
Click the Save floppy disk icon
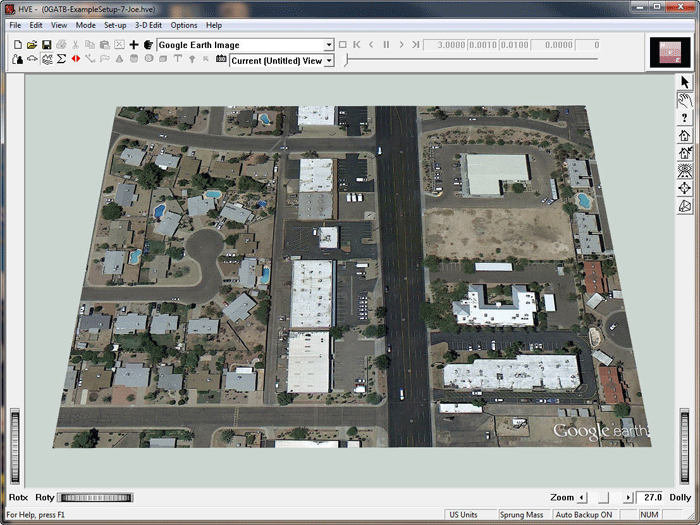click(46, 45)
